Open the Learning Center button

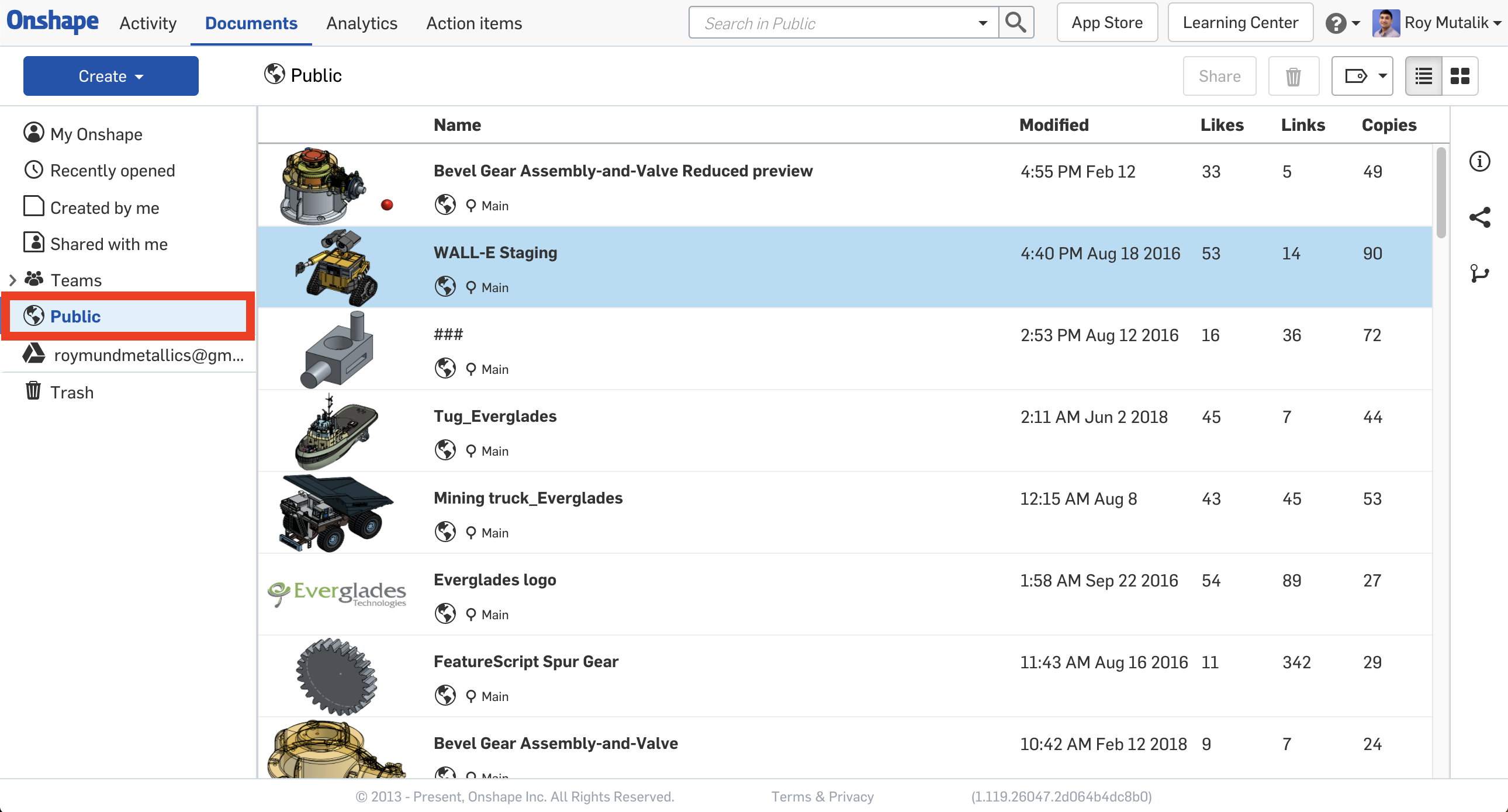1240,23
